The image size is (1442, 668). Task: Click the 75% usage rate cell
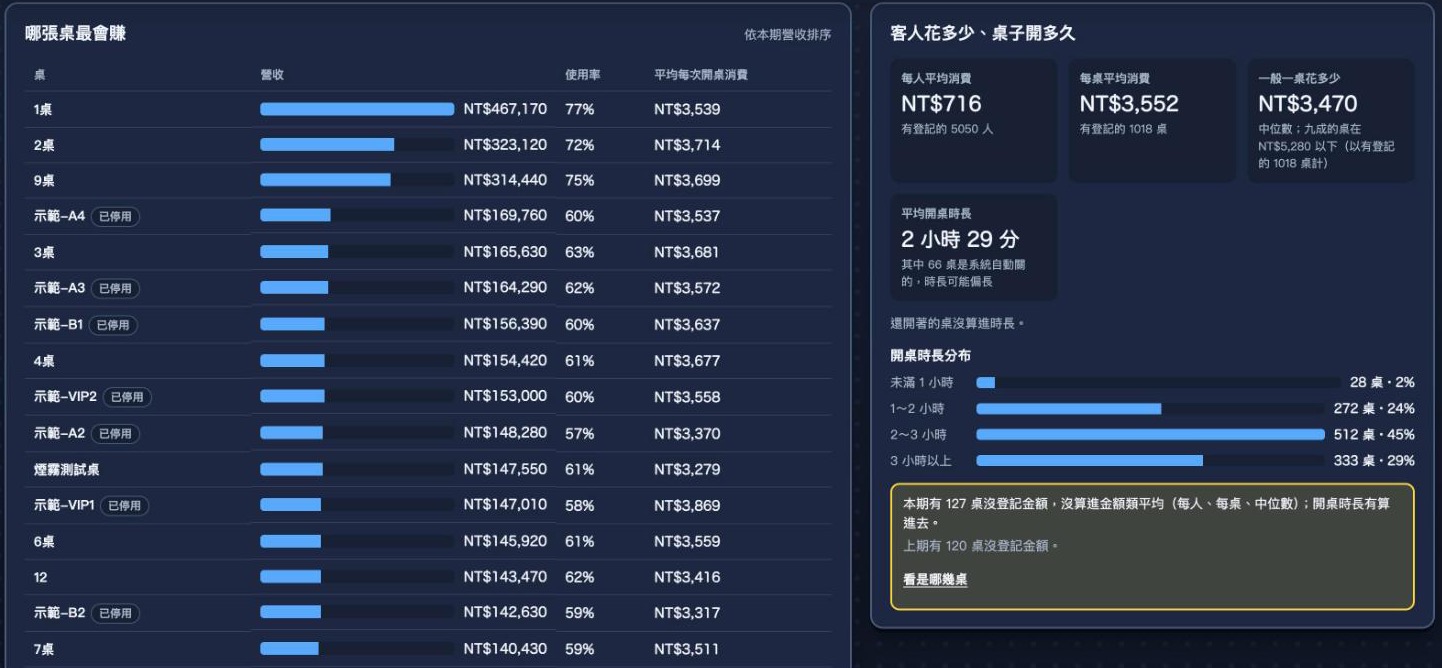point(580,180)
